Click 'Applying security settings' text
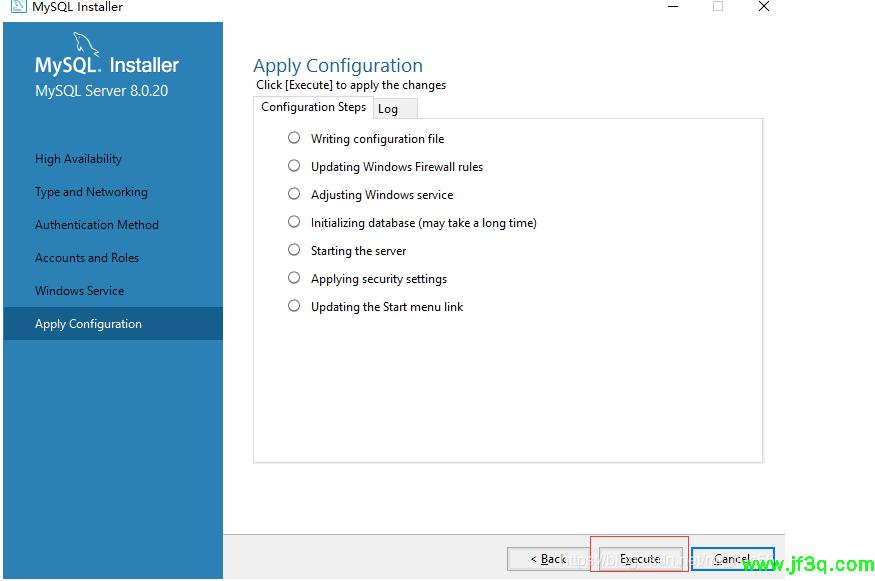The height and width of the screenshot is (581, 875). pyautogui.click(x=379, y=279)
